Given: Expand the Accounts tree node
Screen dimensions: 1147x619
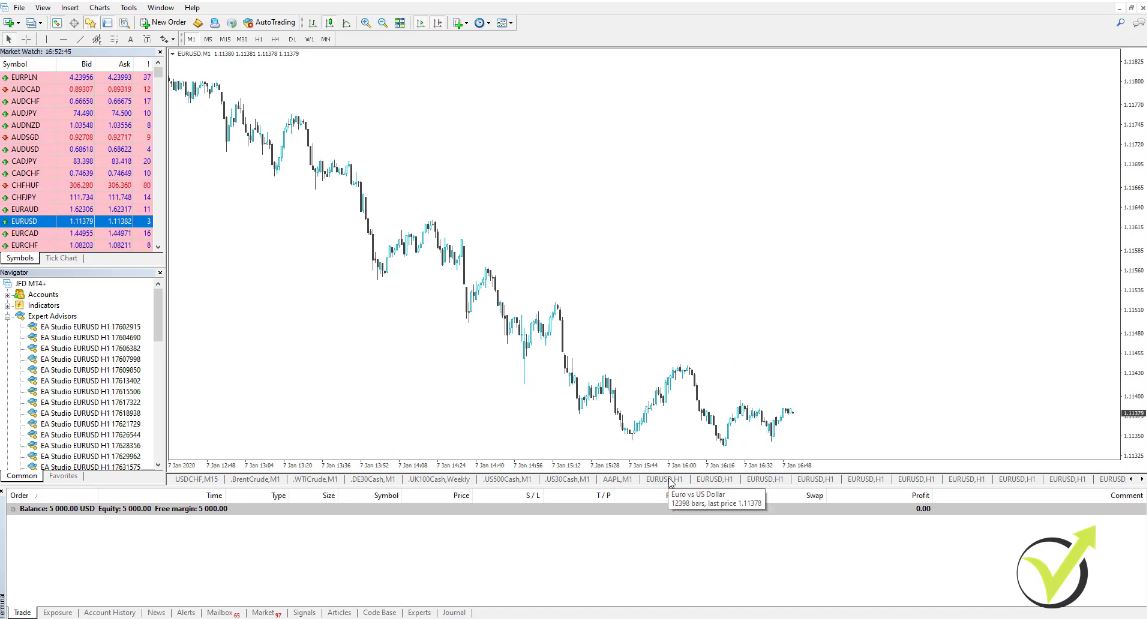Looking at the screenshot, I should click(8, 295).
